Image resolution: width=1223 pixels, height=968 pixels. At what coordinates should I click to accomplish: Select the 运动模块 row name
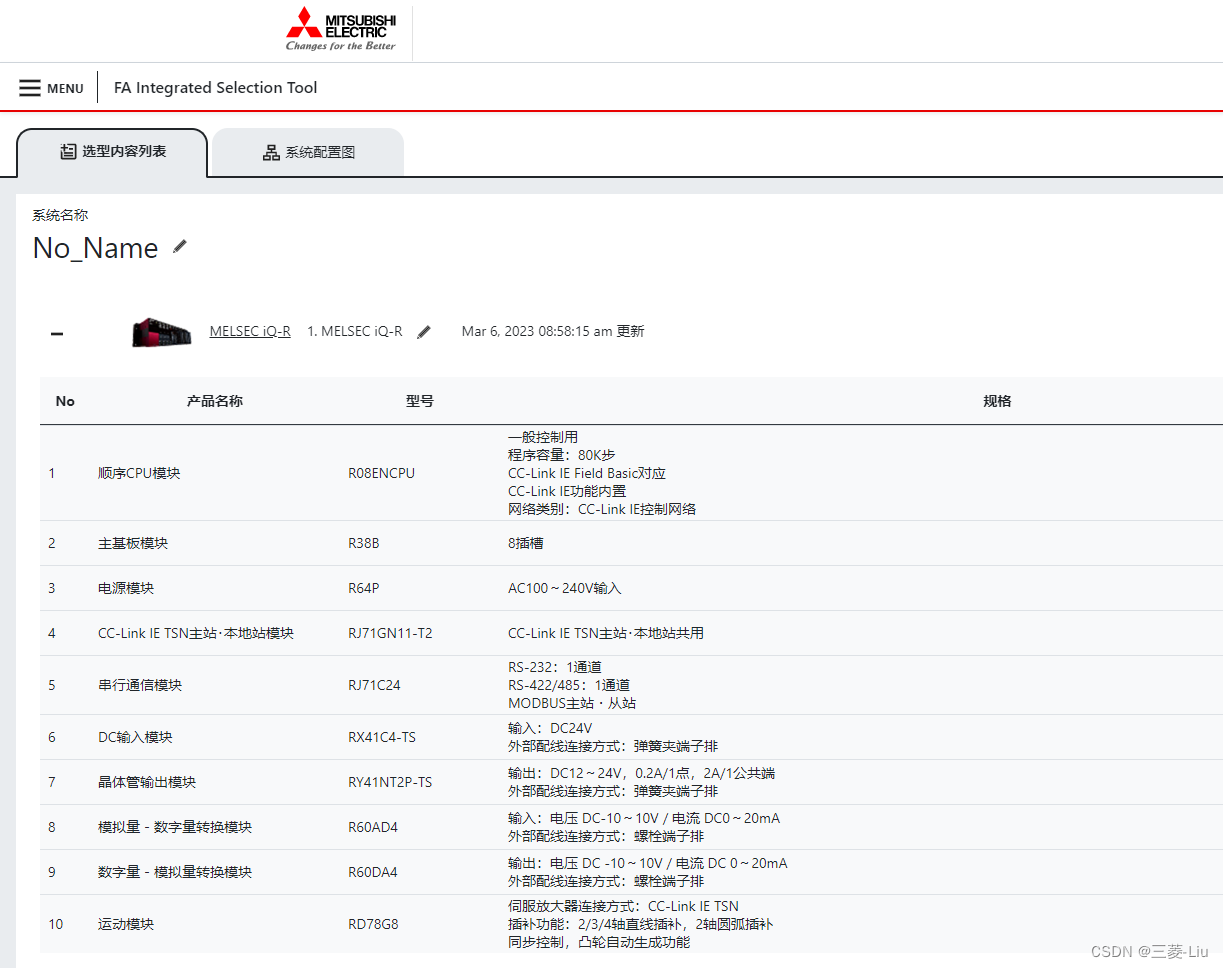point(126,924)
